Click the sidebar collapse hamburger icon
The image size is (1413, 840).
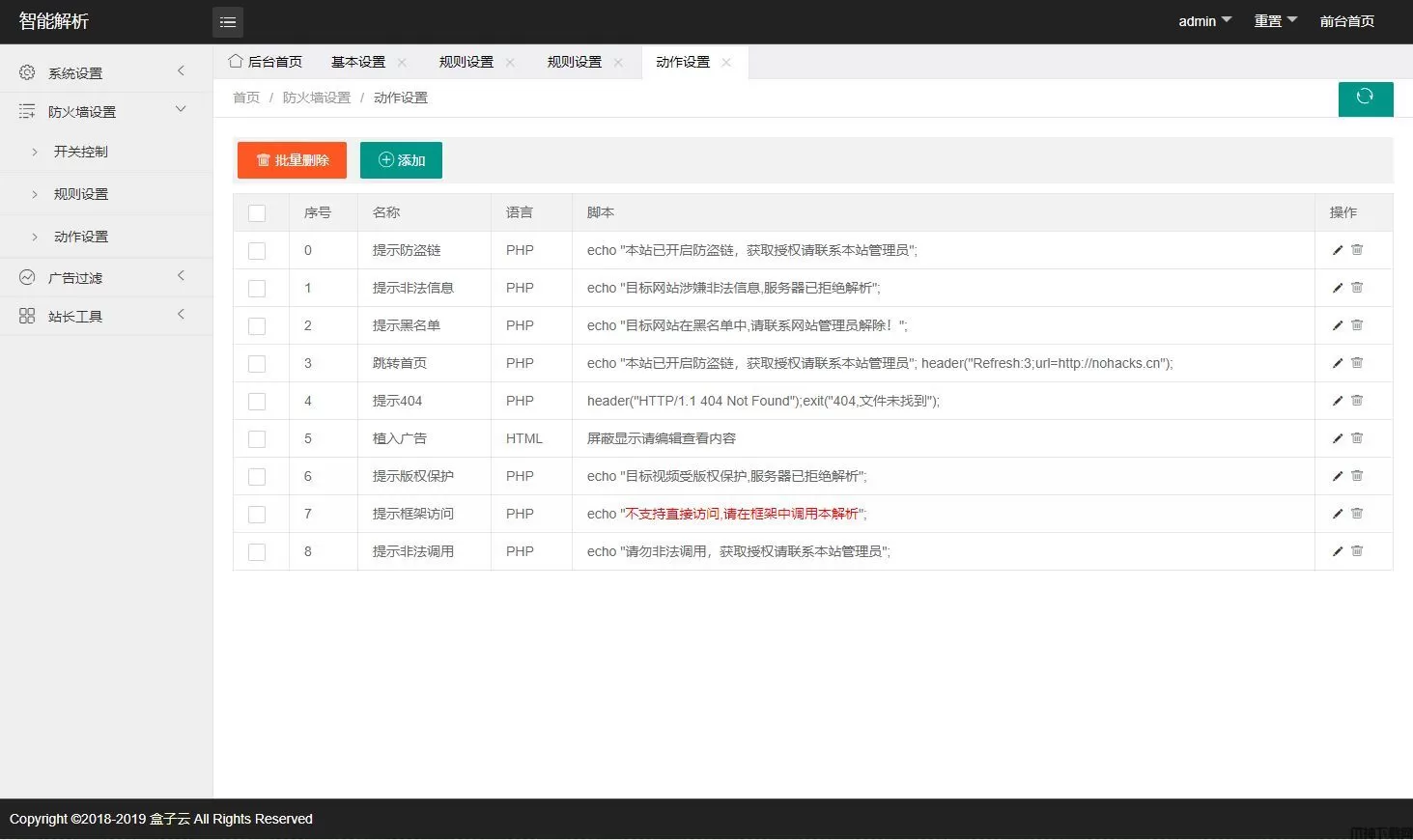coord(228,21)
